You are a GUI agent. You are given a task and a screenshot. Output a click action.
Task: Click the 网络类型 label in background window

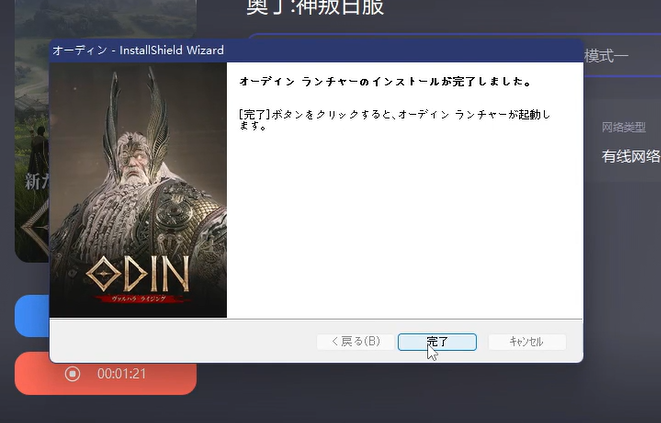click(623, 127)
